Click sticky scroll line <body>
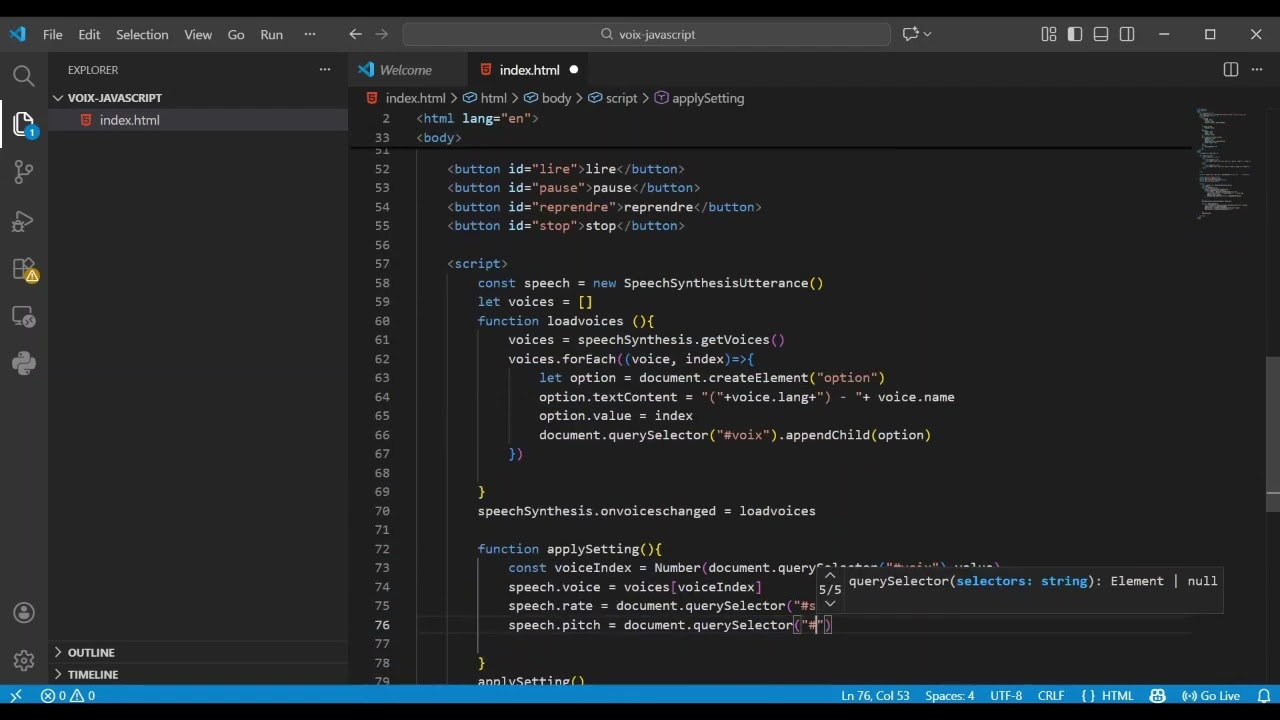 pos(439,137)
